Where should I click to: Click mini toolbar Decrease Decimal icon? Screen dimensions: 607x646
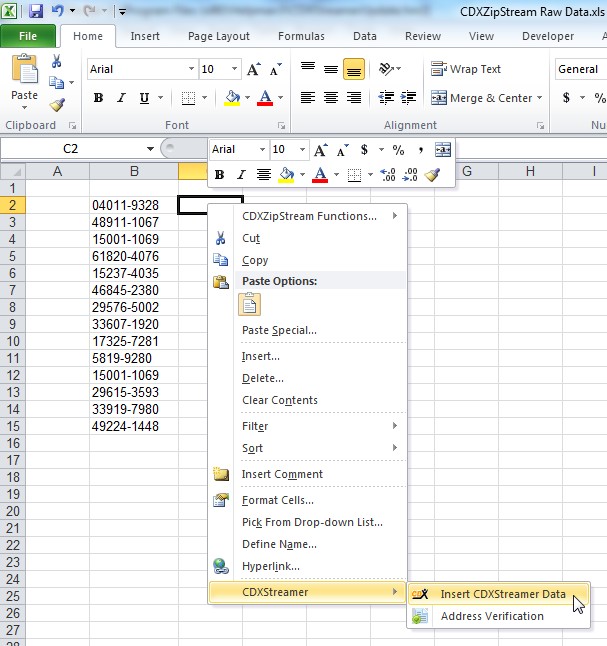pos(410,175)
